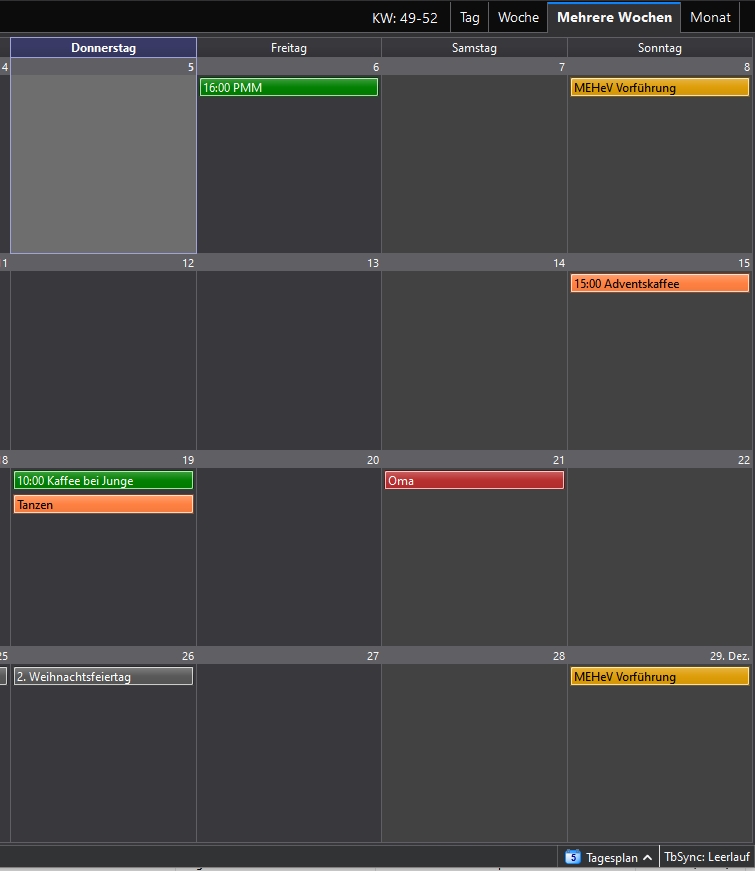Select the orange Tanzen event

[103, 504]
